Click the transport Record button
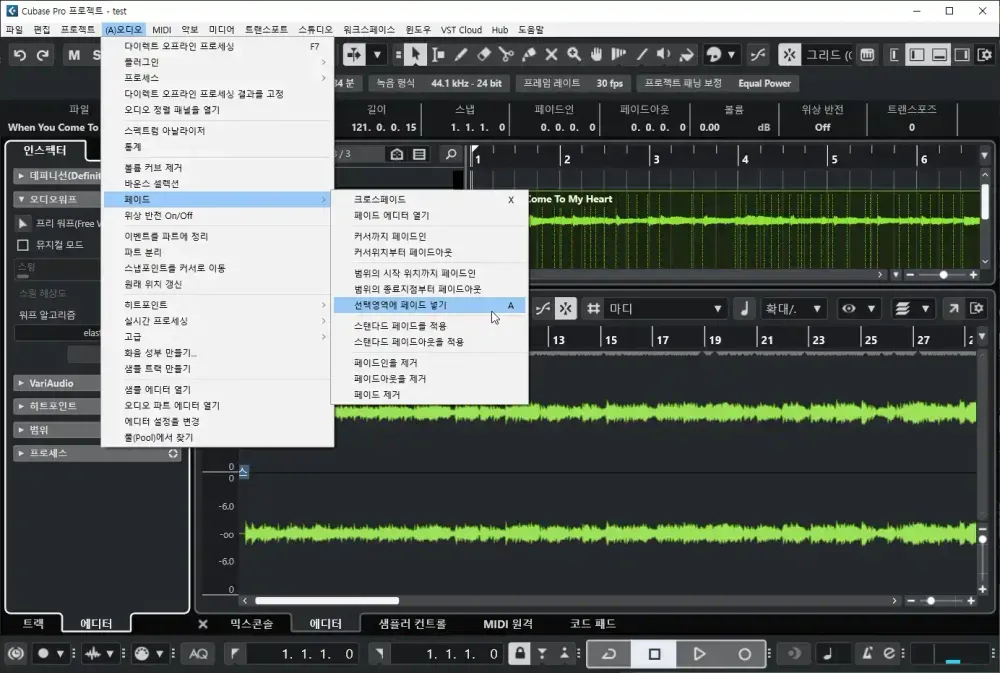This screenshot has width=1000, height=673. pyautogui.click(x=744, y=654)
